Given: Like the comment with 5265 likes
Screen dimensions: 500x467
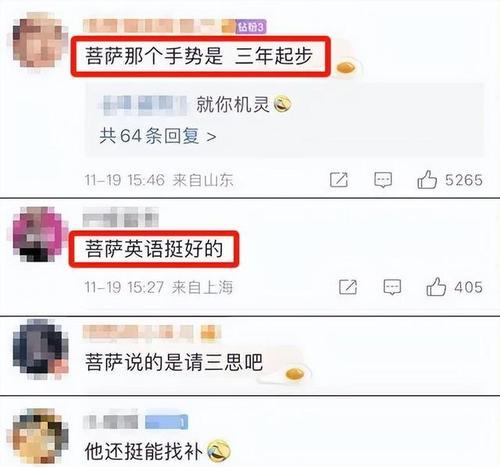Looking at the screenshot, I should click(x=427, y=180).
